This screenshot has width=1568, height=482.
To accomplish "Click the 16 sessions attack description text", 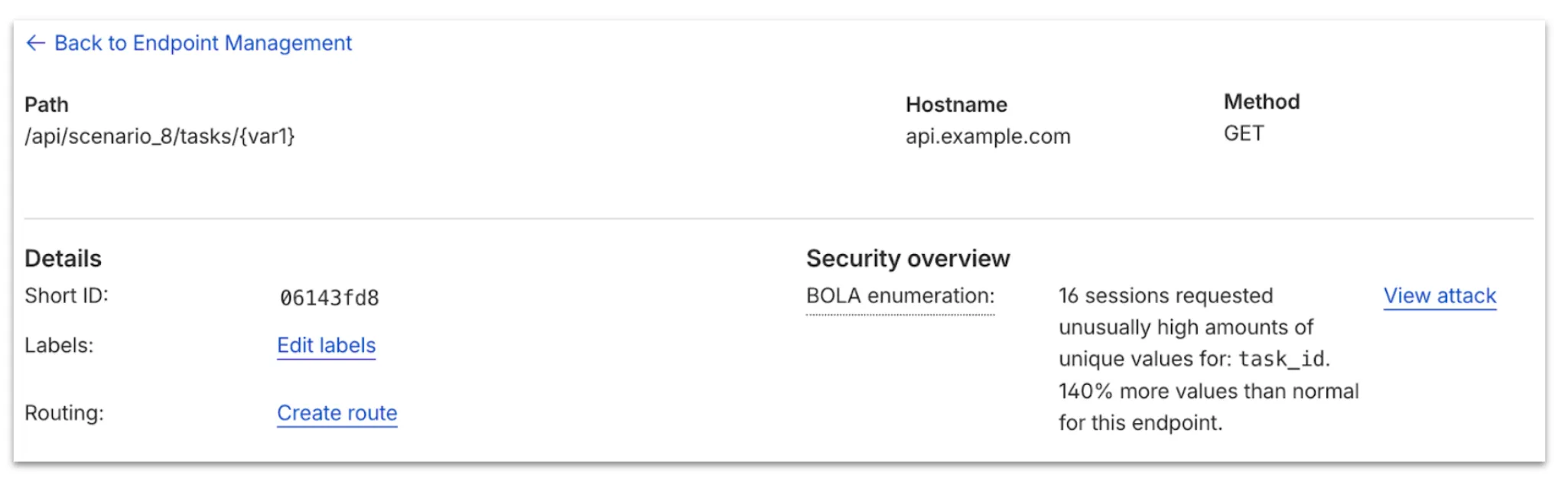I will pyautogui.click(x=1166, y=296).
